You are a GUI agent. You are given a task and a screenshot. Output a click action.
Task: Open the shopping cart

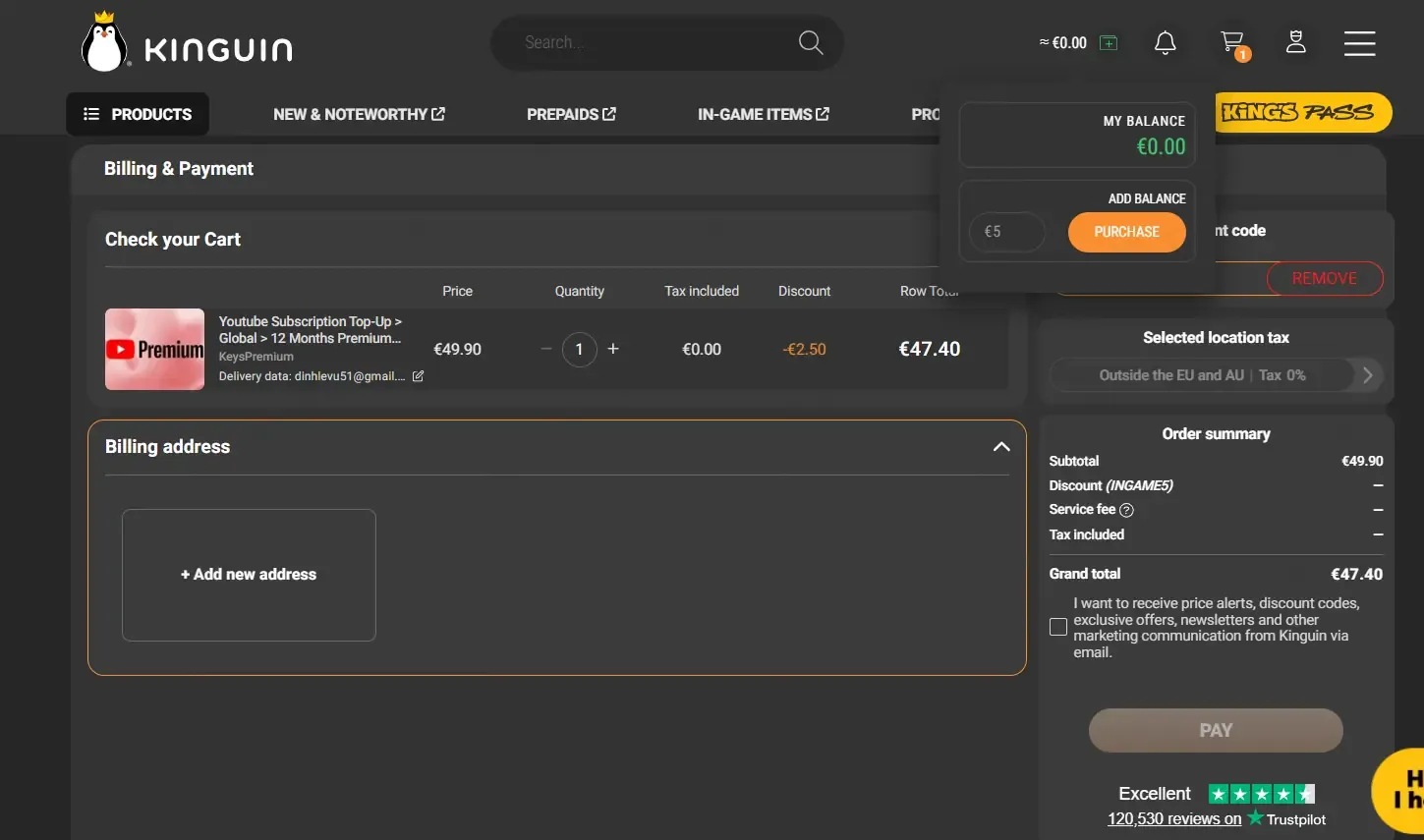[x=1233, y=43]
